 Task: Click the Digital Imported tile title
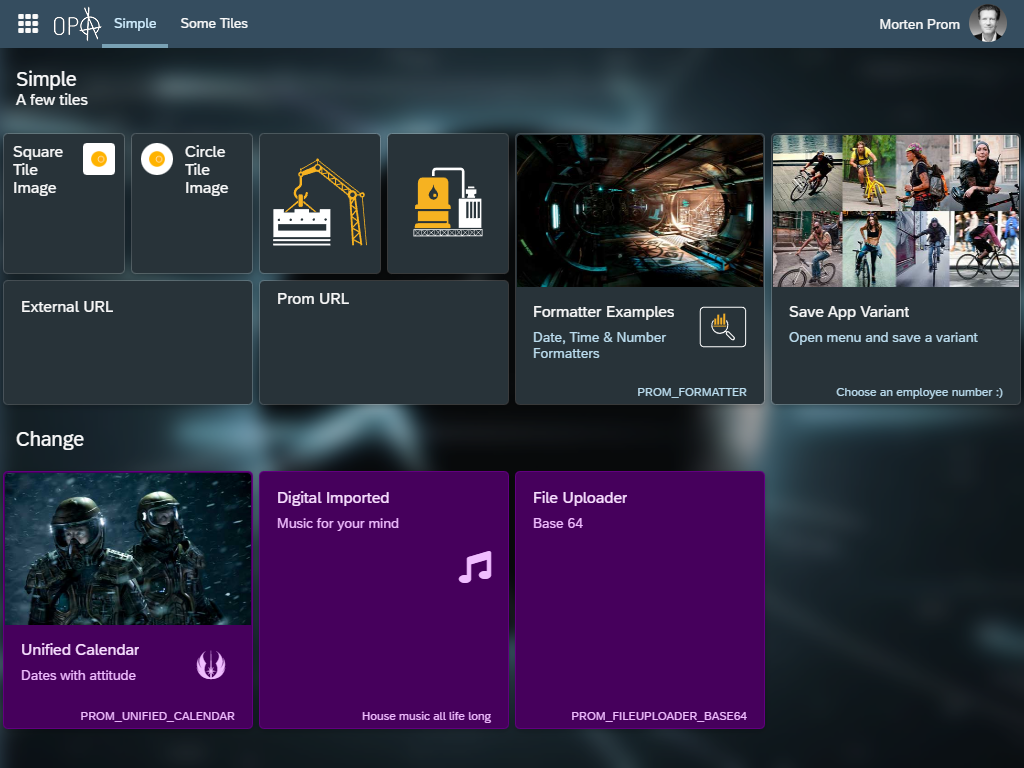pyautogui.click(x=333, y=497)
